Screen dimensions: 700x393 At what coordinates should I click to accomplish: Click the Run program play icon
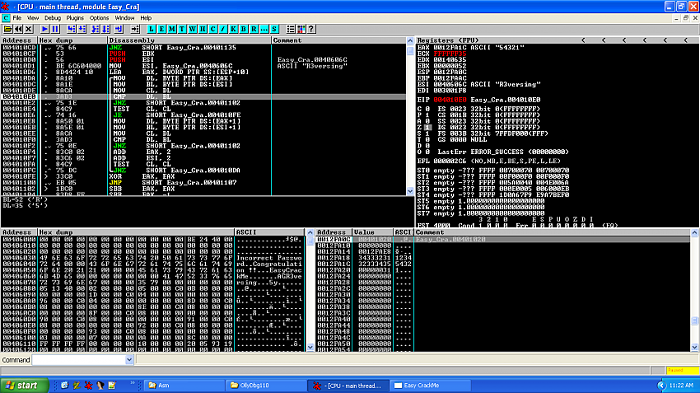coord(45,29)
